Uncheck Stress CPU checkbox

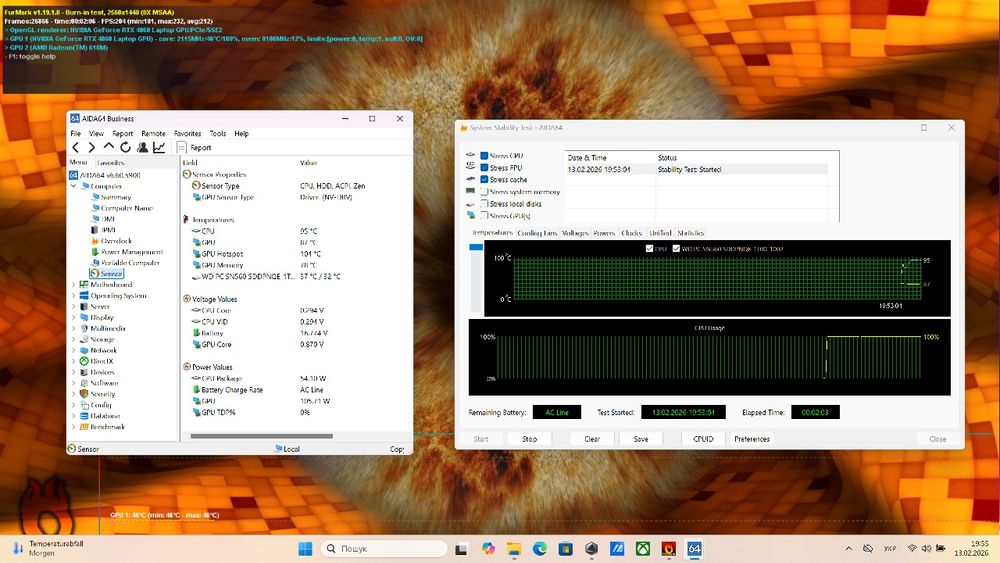point(484,156)
